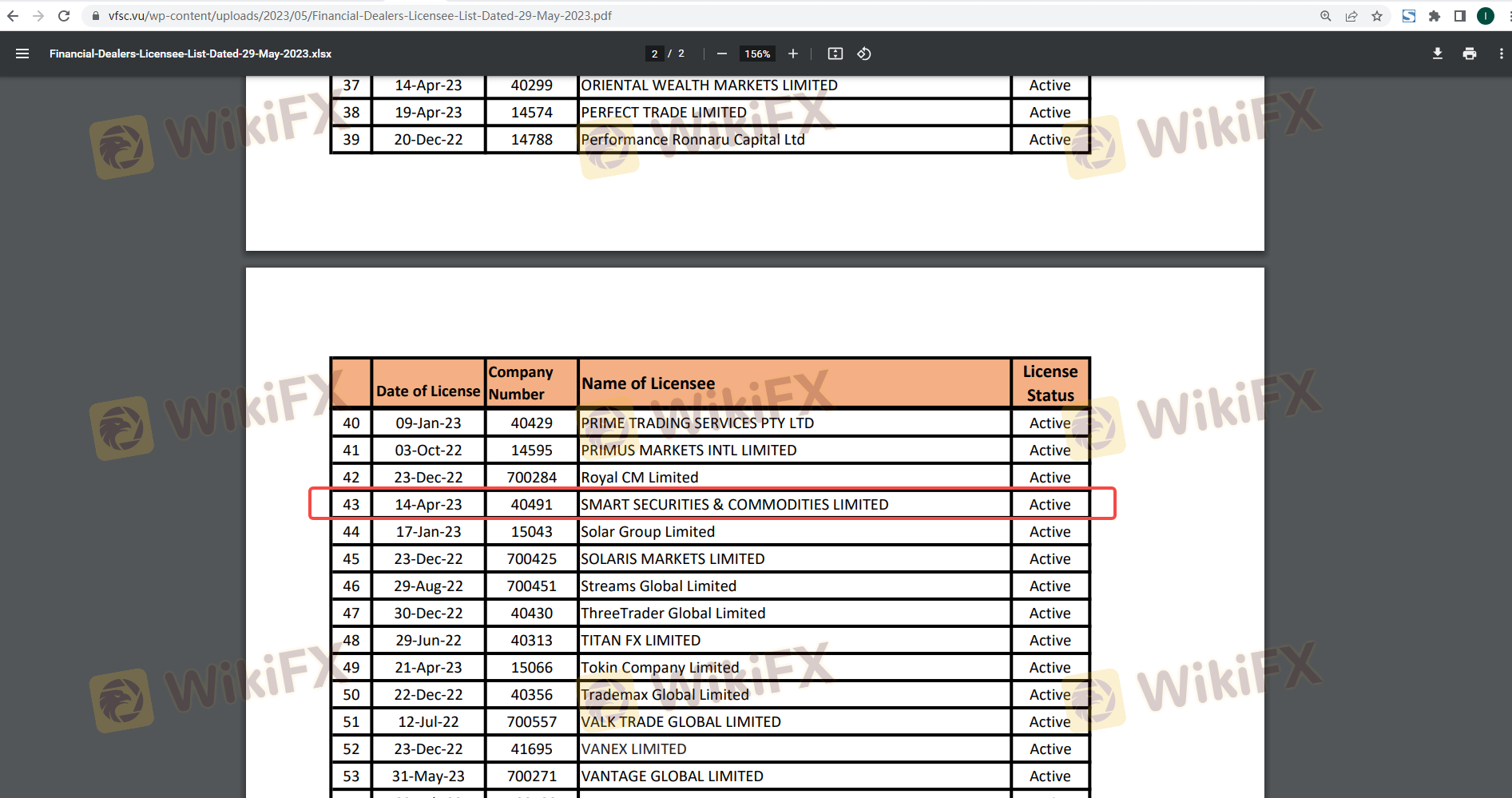Download the PDF file
Screen dimensions: 1512x798
(x=1437, y=54)
